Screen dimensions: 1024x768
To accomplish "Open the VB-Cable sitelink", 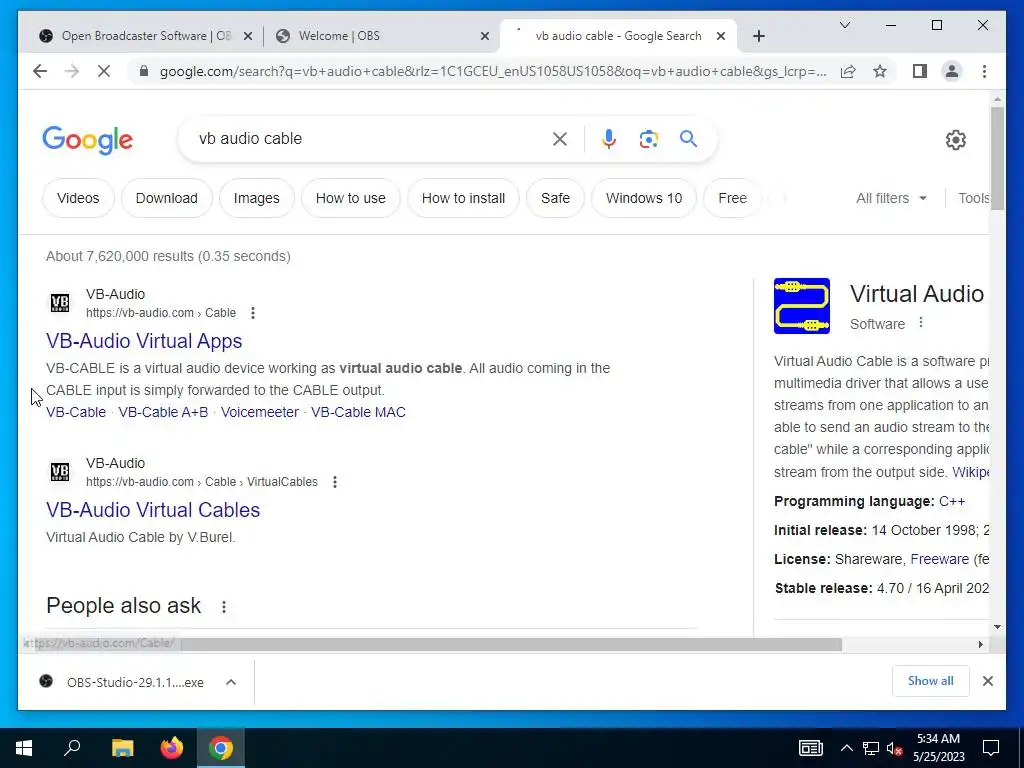I will click(76, 412).
